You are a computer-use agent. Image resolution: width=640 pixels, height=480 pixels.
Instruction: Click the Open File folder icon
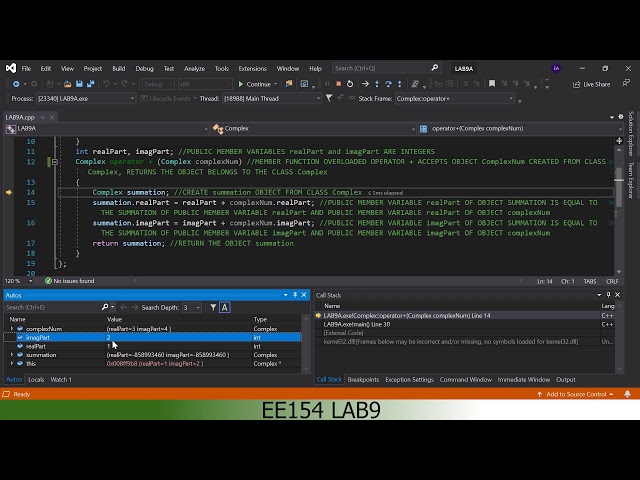pos(67,84)
